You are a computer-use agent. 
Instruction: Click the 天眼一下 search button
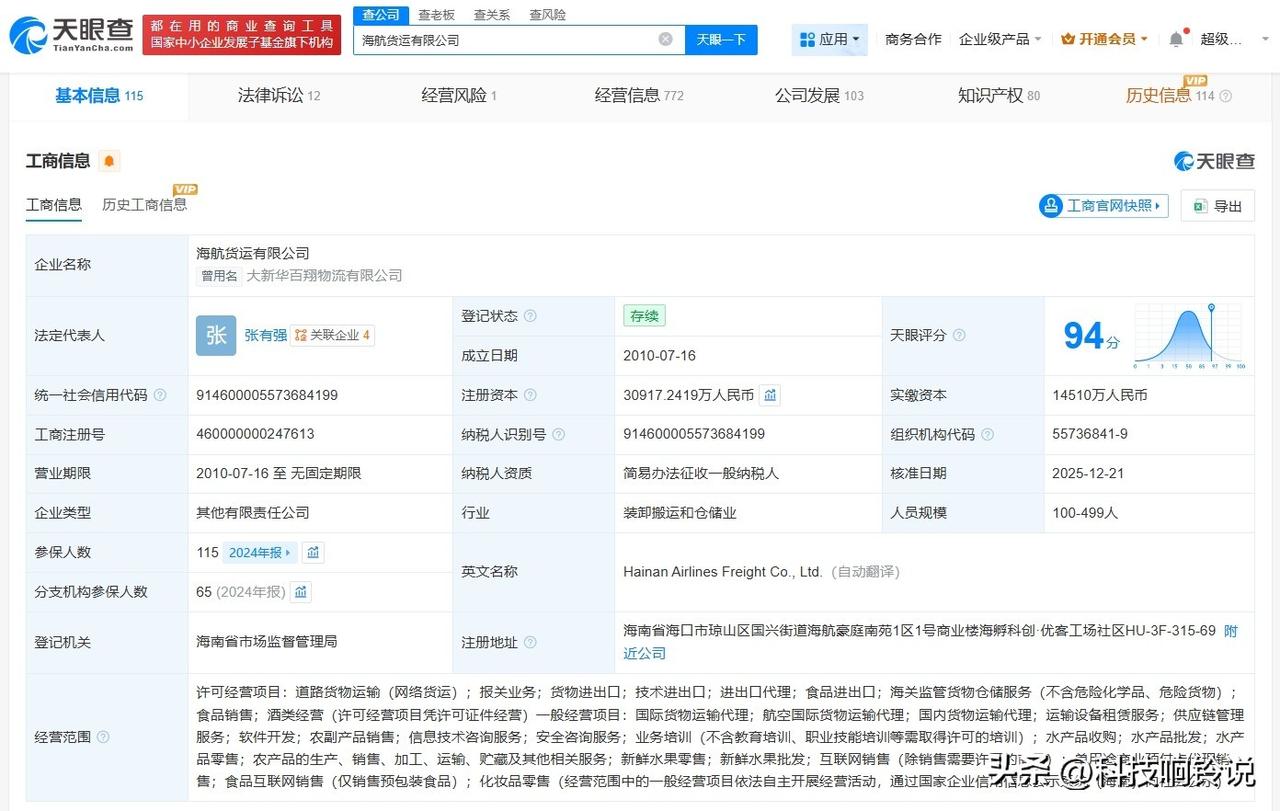721,39
